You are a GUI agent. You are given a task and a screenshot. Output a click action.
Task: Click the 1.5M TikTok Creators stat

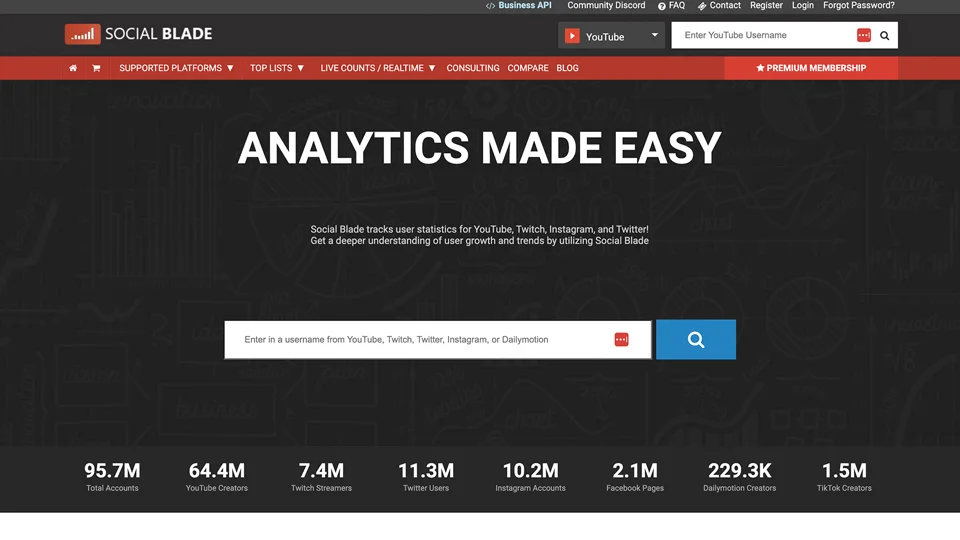click(844, 477)
